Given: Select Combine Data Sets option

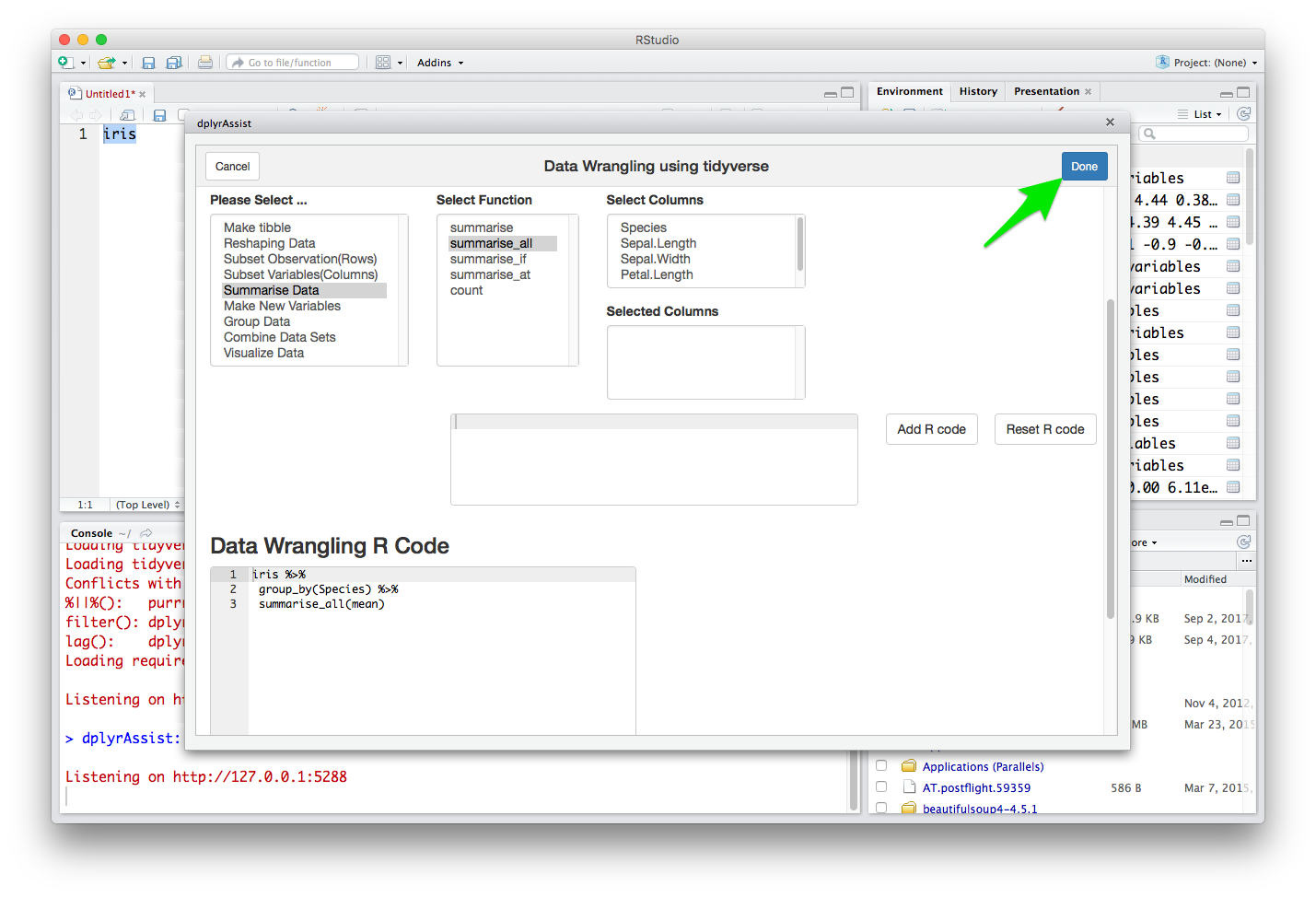Looking at the screenshot, I should coord(304,337).
